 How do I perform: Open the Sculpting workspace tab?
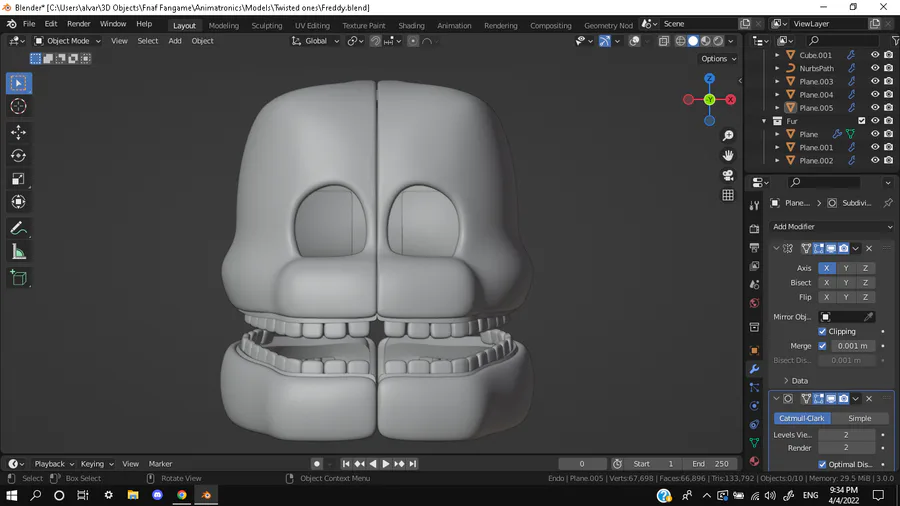click(x=266, y=26)
